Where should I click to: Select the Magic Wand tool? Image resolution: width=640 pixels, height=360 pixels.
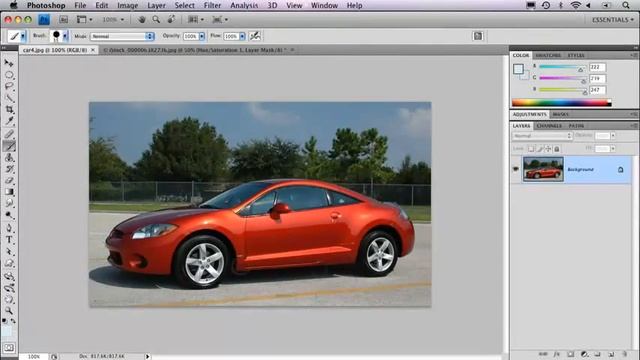[x=9, y=98]
